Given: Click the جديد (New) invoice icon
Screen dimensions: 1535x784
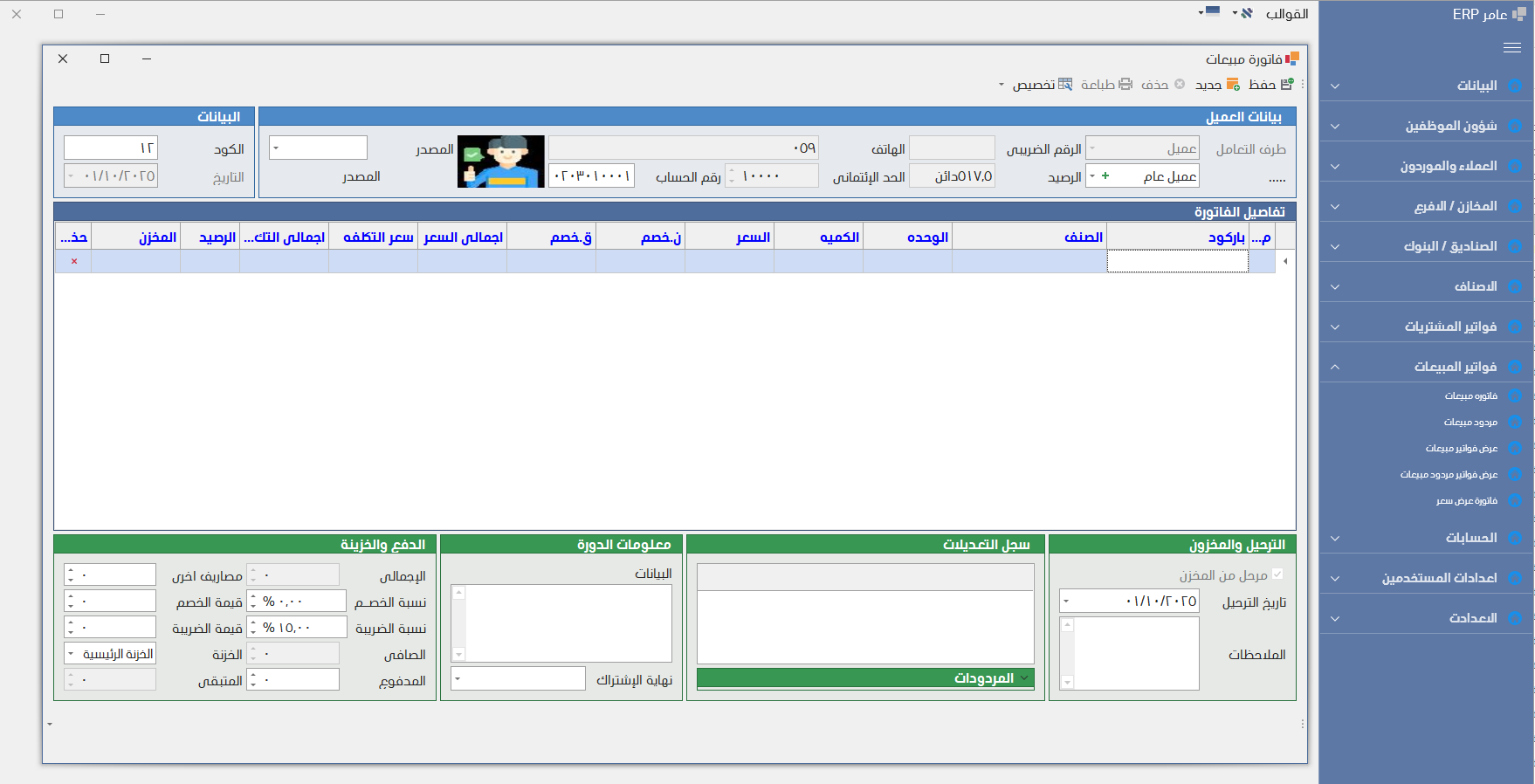Looking at the screenshot, I should [x=1233, y=85].
